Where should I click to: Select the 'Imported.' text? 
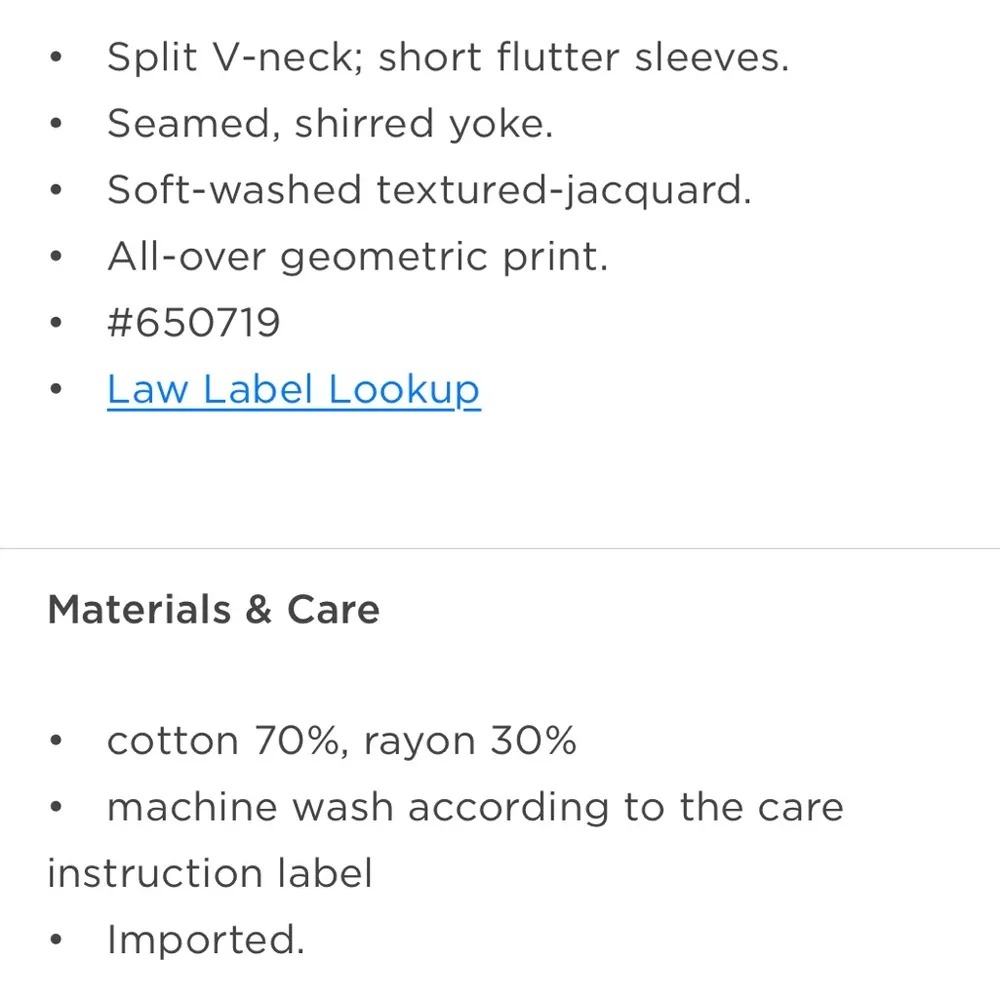pos(205,939)
